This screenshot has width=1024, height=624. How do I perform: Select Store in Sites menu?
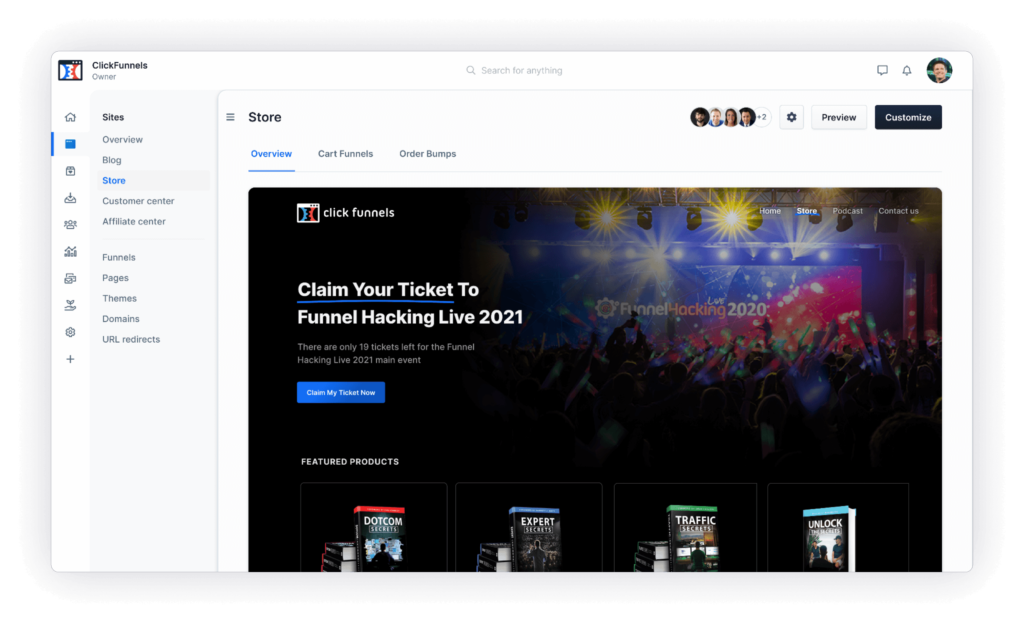(x=153, y=181)
